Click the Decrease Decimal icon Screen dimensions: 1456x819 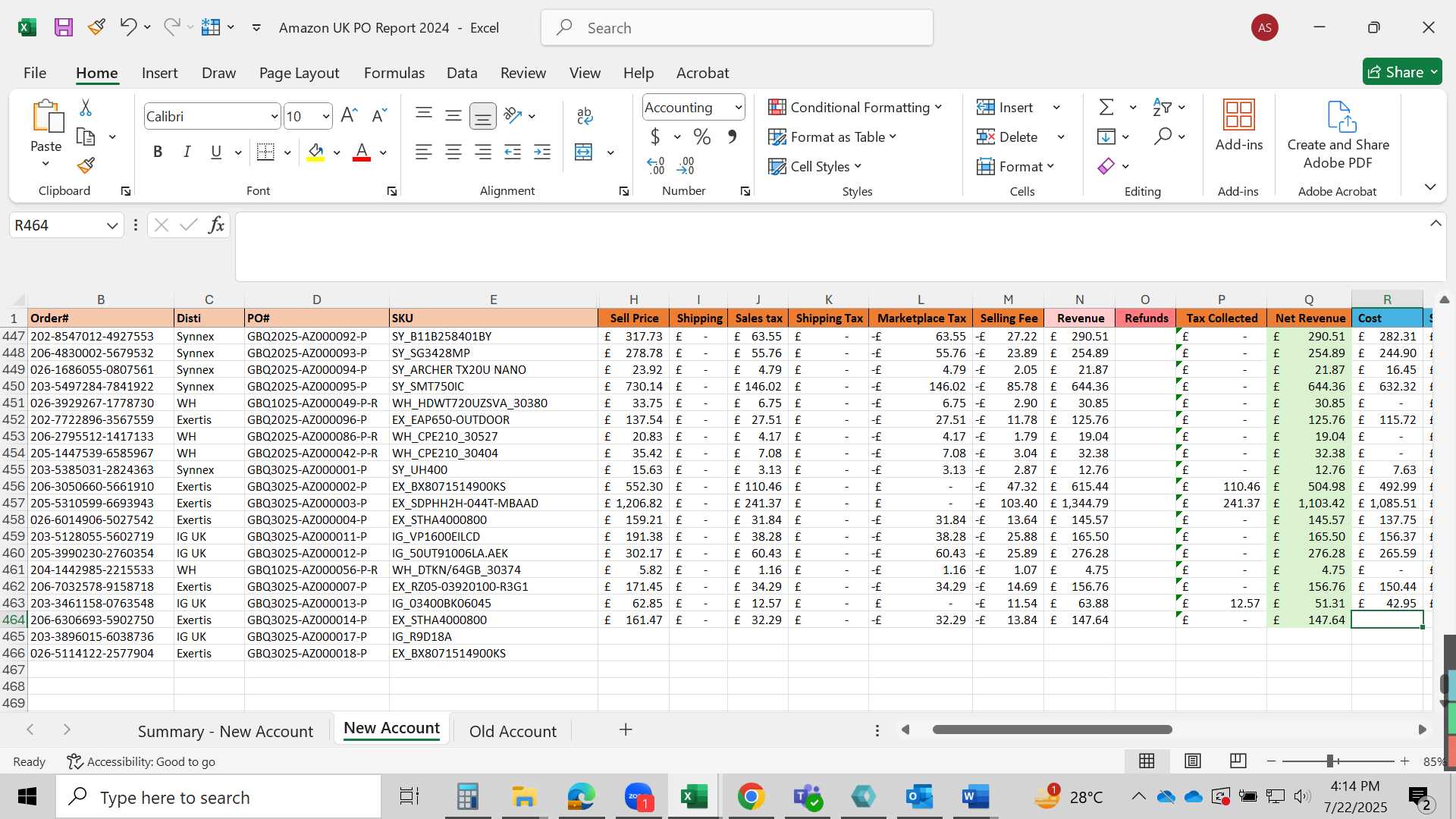pyautogui.click(x=686, y=165)
